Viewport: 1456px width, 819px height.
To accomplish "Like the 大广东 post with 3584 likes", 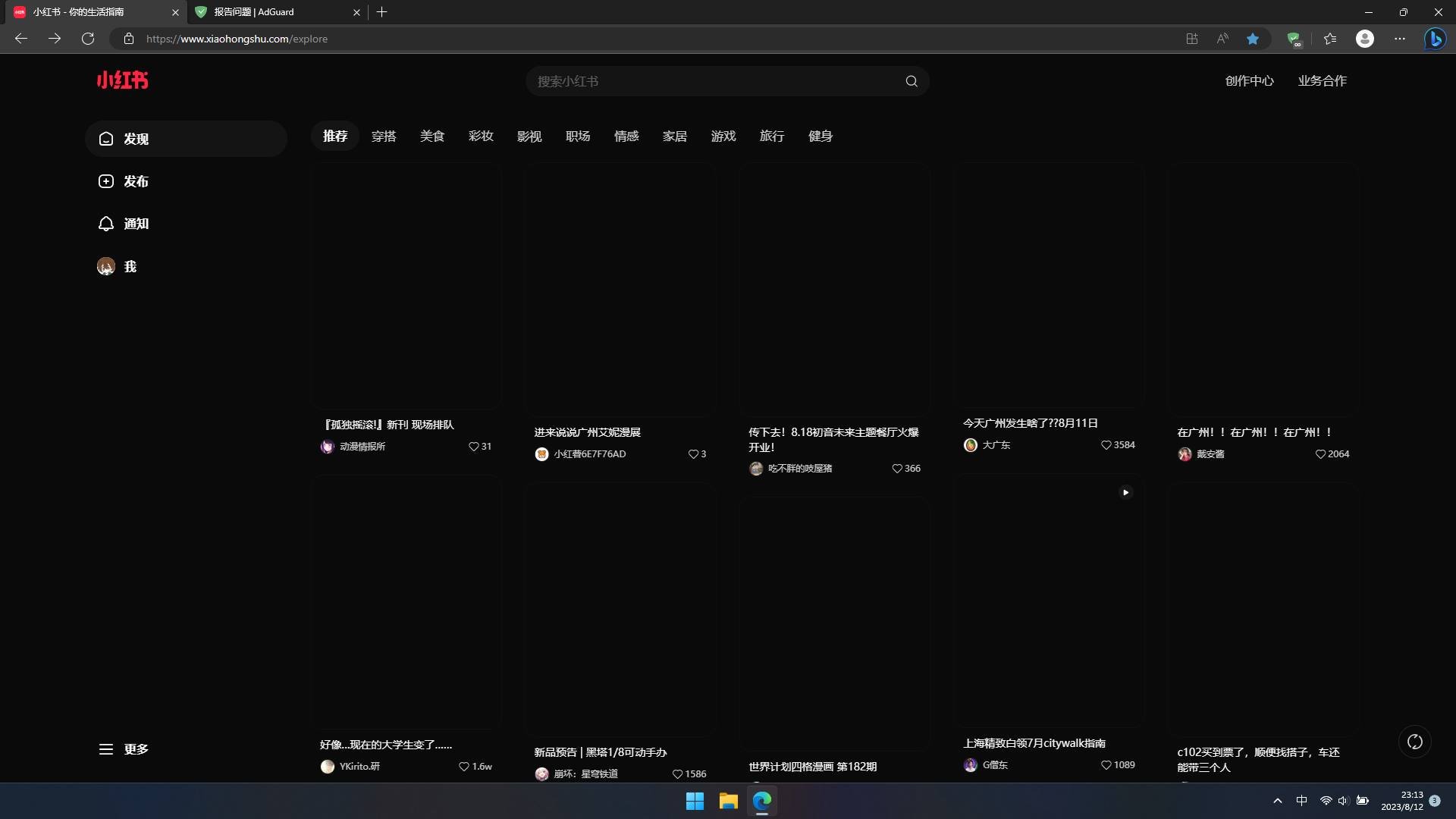I will pyautogui.click(x=1106, y=445).
